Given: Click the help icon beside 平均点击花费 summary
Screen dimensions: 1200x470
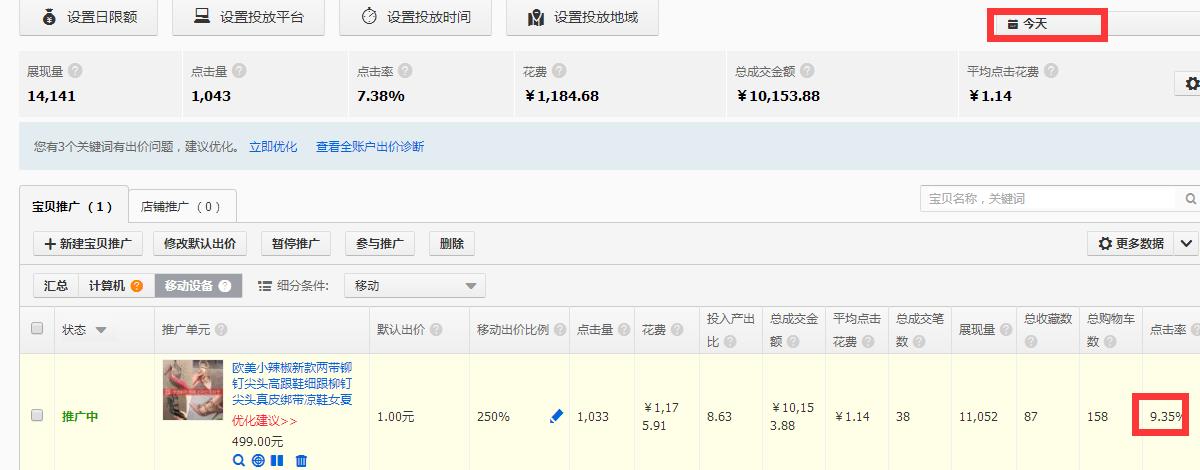Looking at the screenshot, I should [1051, 72].
